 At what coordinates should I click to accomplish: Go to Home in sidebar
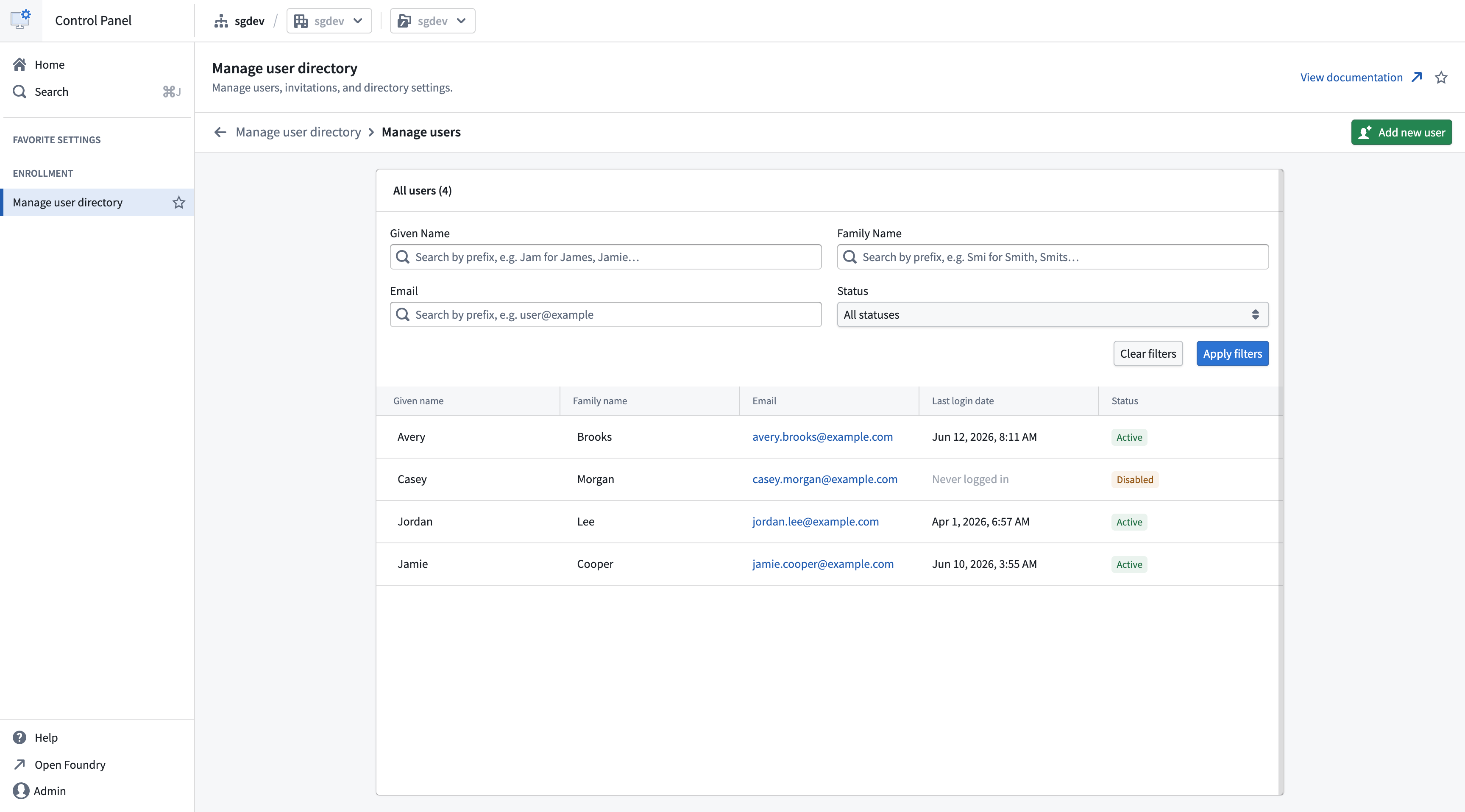(97, 65)
